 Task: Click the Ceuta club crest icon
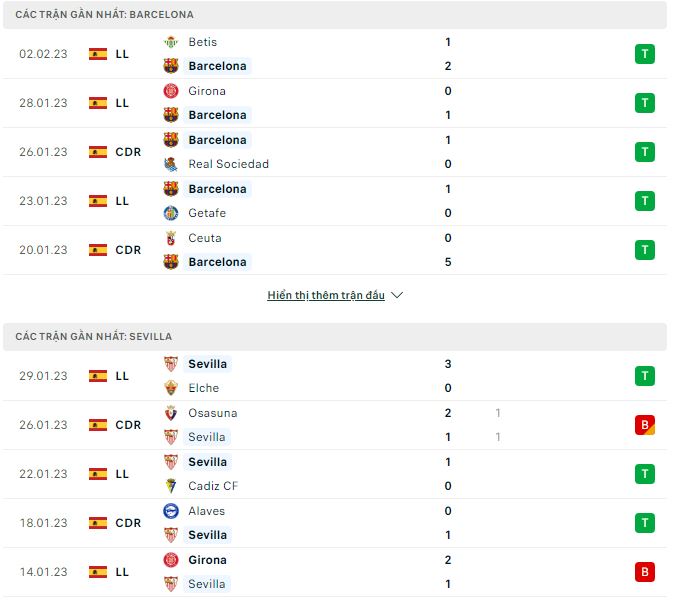click(171, 238)
